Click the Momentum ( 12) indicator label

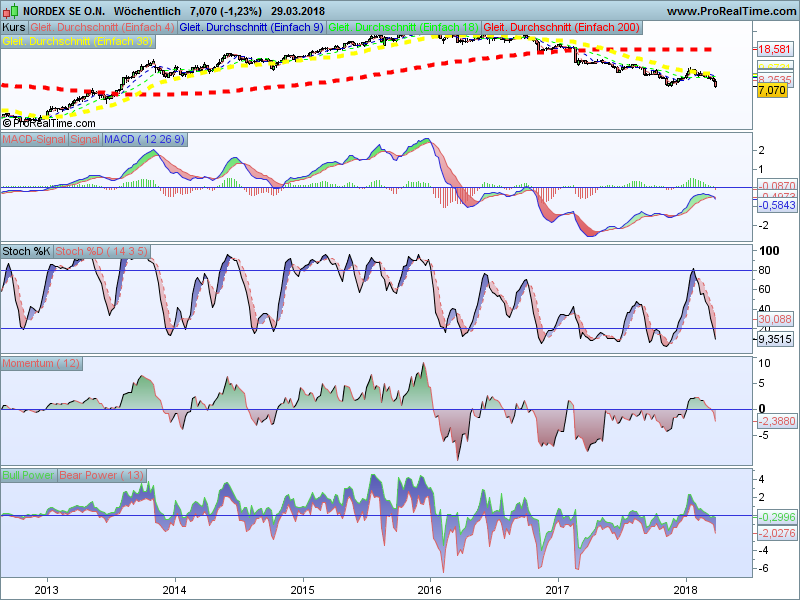41,363
